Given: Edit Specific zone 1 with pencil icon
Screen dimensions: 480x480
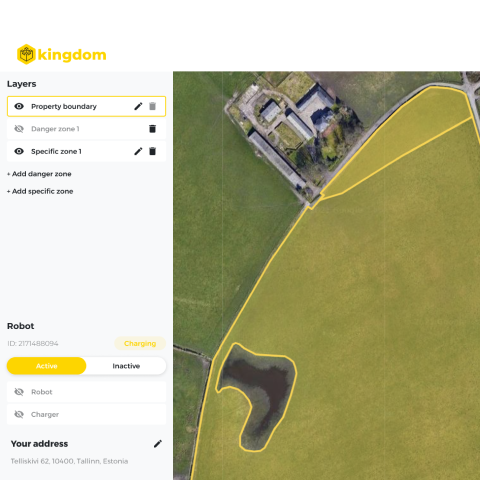Looking at the screenshot, I should 138,151.
